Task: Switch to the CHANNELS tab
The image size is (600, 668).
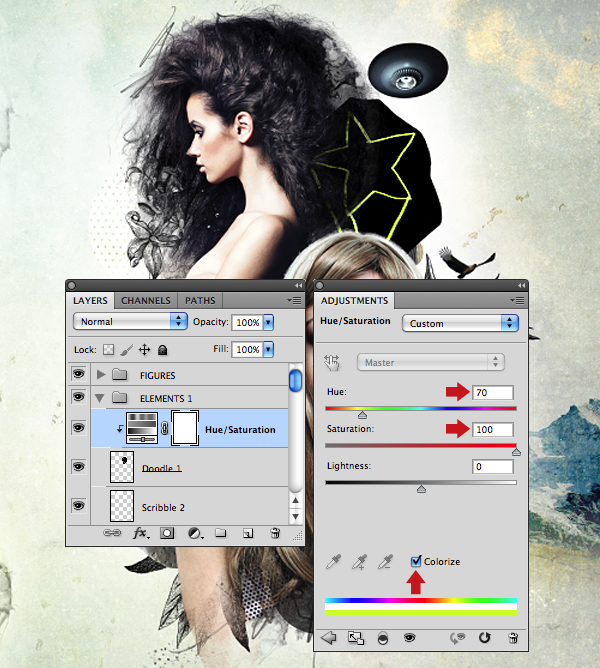Action: coord(146,300)
